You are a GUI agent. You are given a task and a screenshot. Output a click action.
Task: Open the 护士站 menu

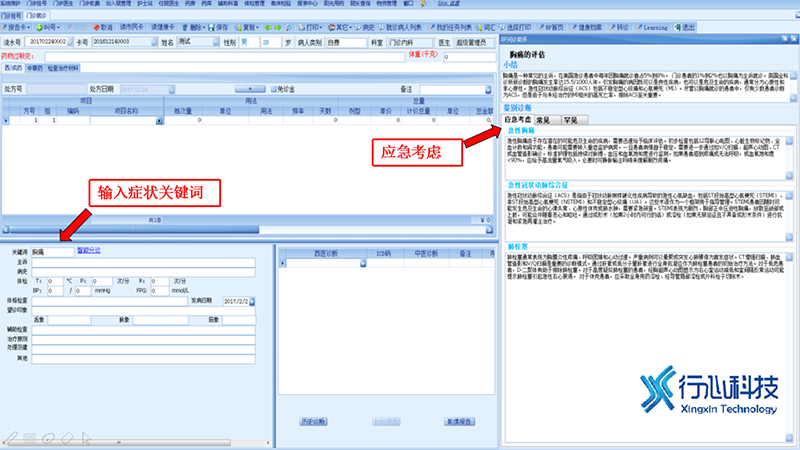pyautogui.click(x=145, y=4)
